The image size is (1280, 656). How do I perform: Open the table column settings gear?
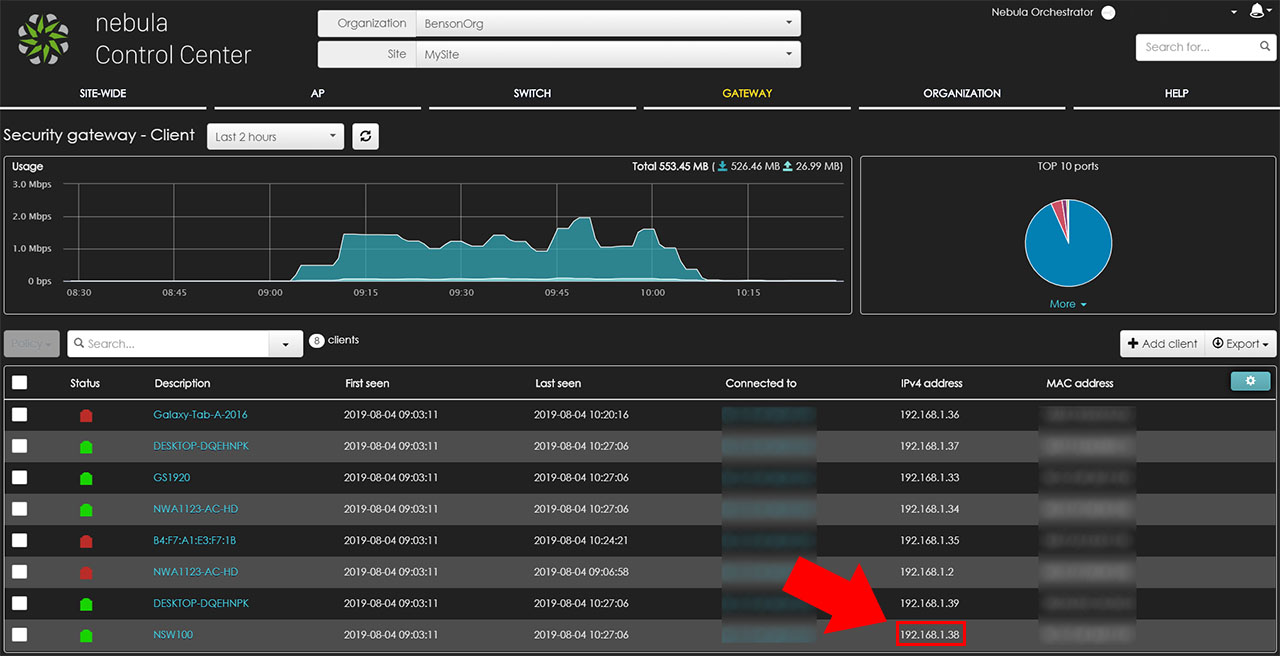pyautogui.click(x=1250, y=381)
